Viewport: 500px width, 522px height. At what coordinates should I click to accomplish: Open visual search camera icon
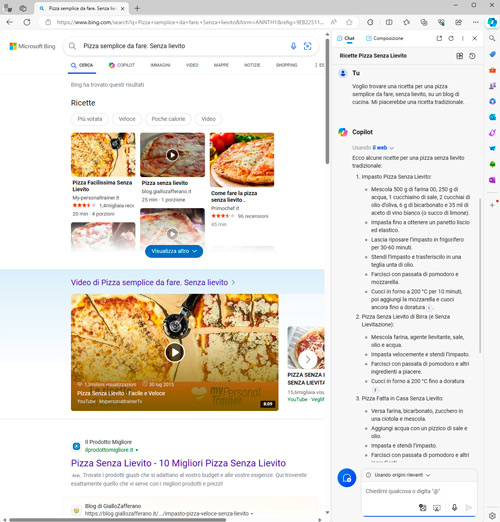click(308, 46)
